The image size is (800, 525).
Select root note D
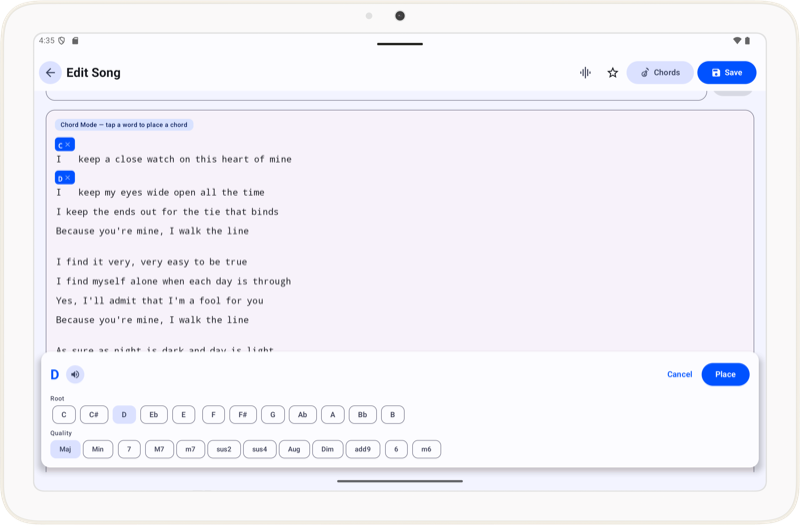pyautogui.click(x=124, y=415)
